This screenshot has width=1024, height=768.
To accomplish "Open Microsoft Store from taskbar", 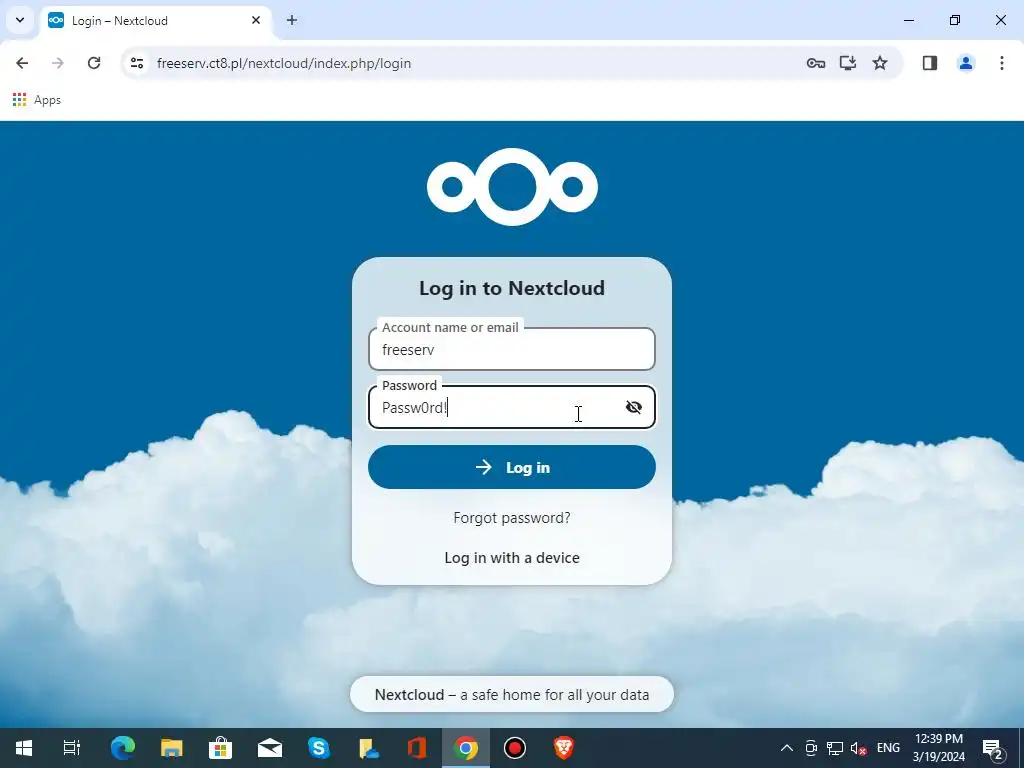I will (221, 748).
